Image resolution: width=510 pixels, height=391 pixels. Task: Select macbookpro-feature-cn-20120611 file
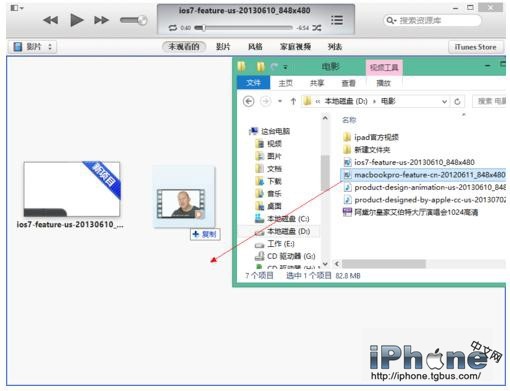click(424, 175)
